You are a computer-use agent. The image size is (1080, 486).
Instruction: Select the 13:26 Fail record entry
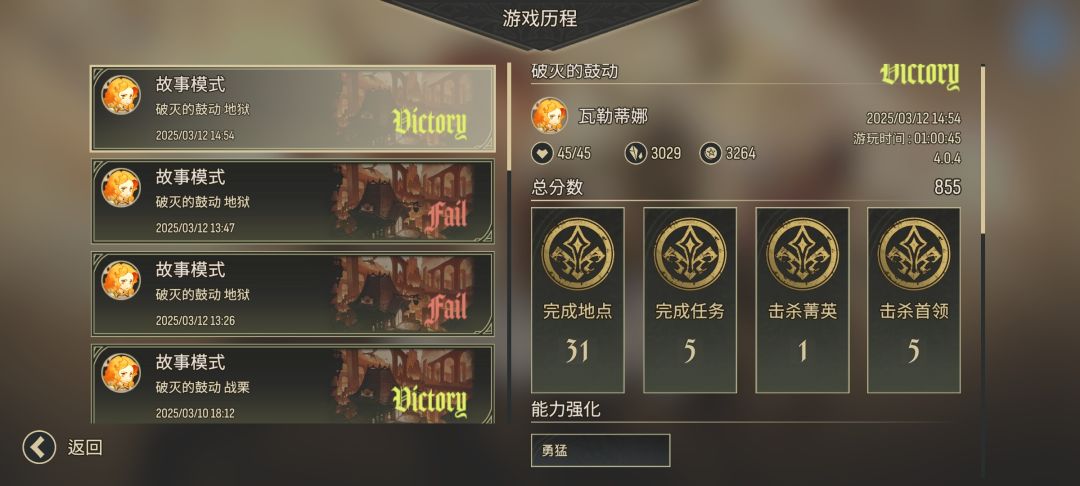point(293,294)
